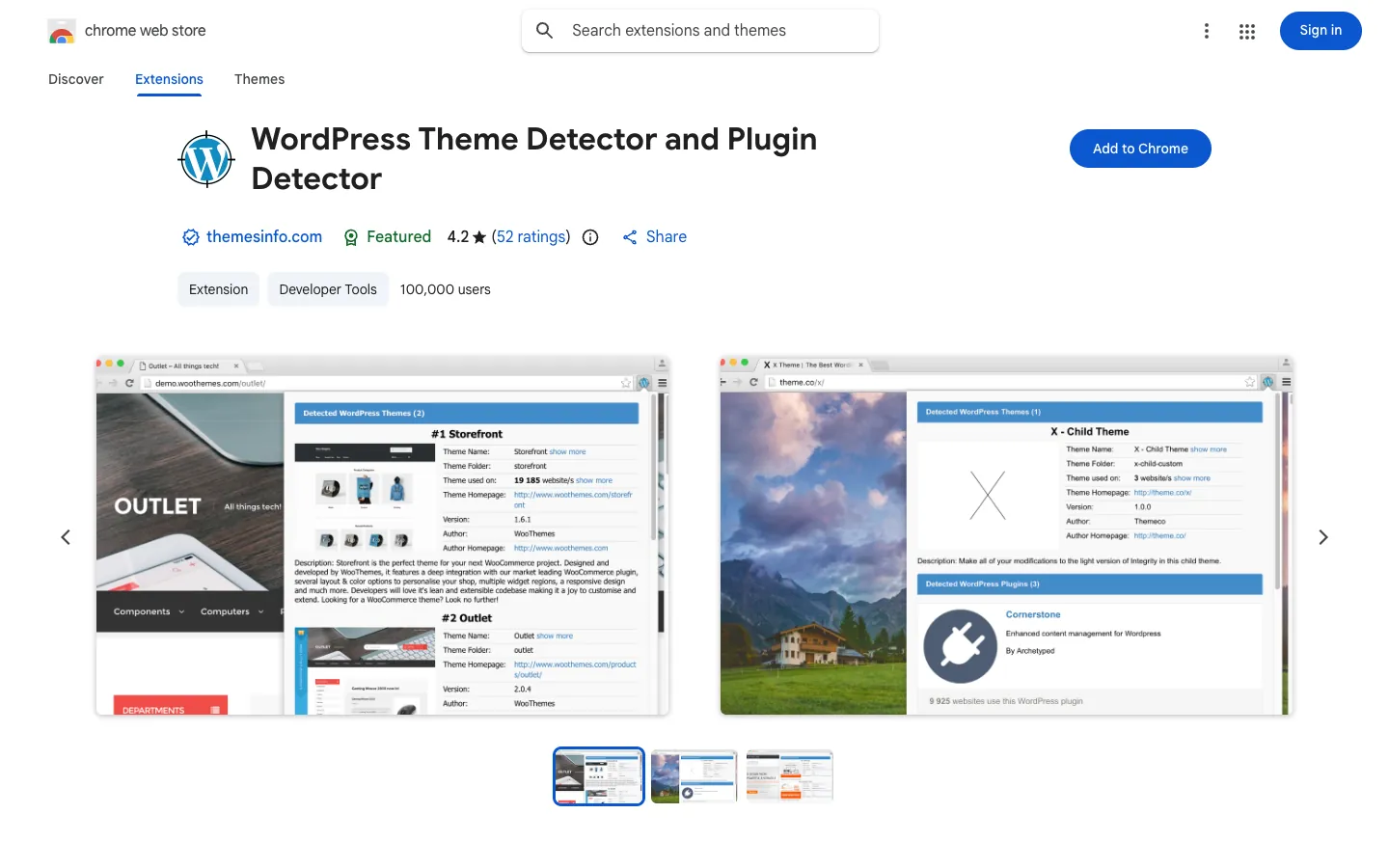Select the third carousel thumbnail
This screenshot has height=868, width=1389.
pos(790,776)
